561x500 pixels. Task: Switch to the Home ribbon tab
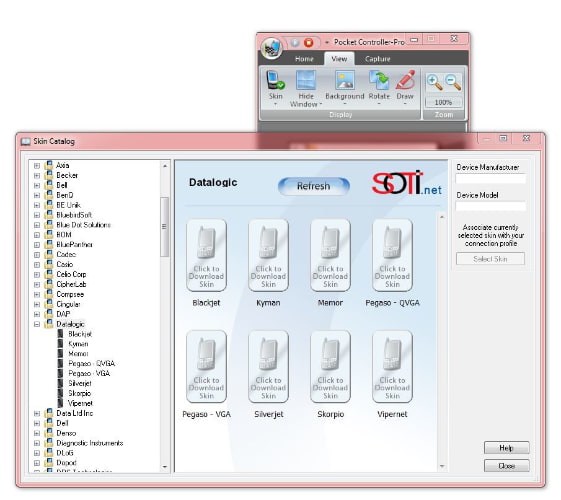(304, 59)
